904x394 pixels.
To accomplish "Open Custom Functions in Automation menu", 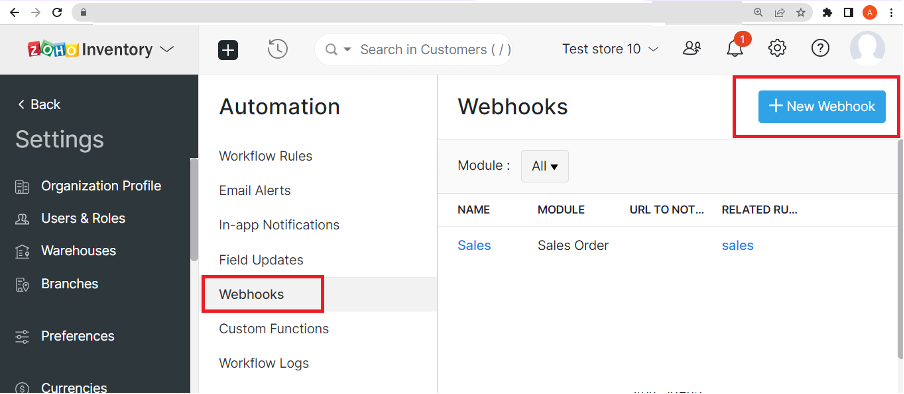I will click(x=274, y=329).
